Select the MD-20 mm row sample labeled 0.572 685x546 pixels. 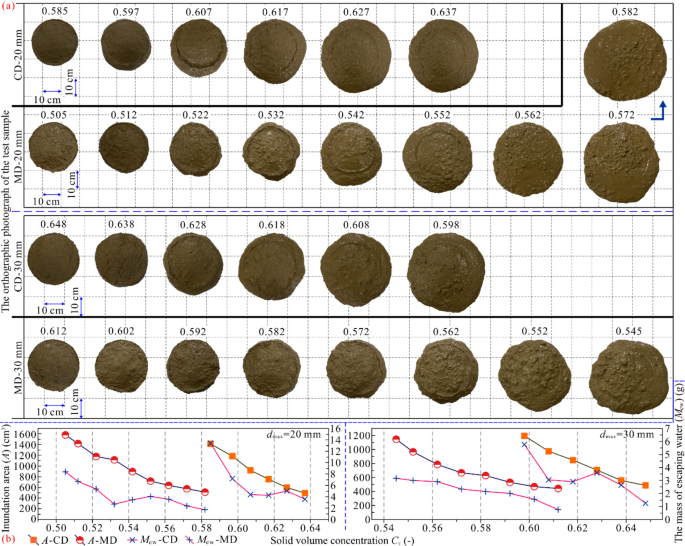pyautogui.click(x=622, y=162)
